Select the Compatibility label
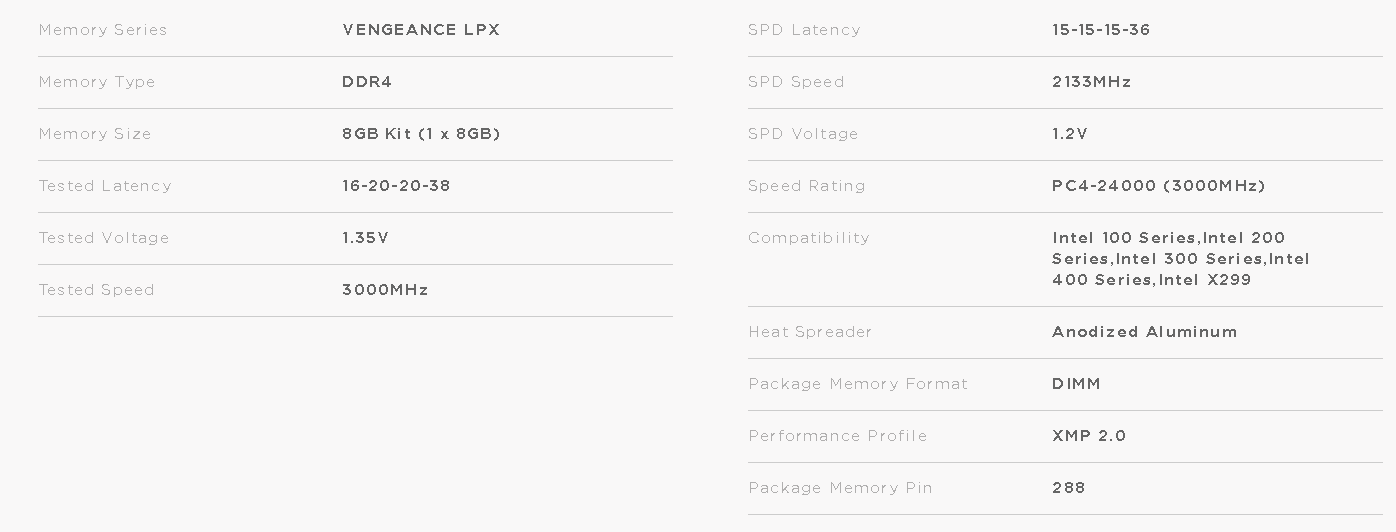This screenshot has height=532, width=1396. tap(809, 238)
